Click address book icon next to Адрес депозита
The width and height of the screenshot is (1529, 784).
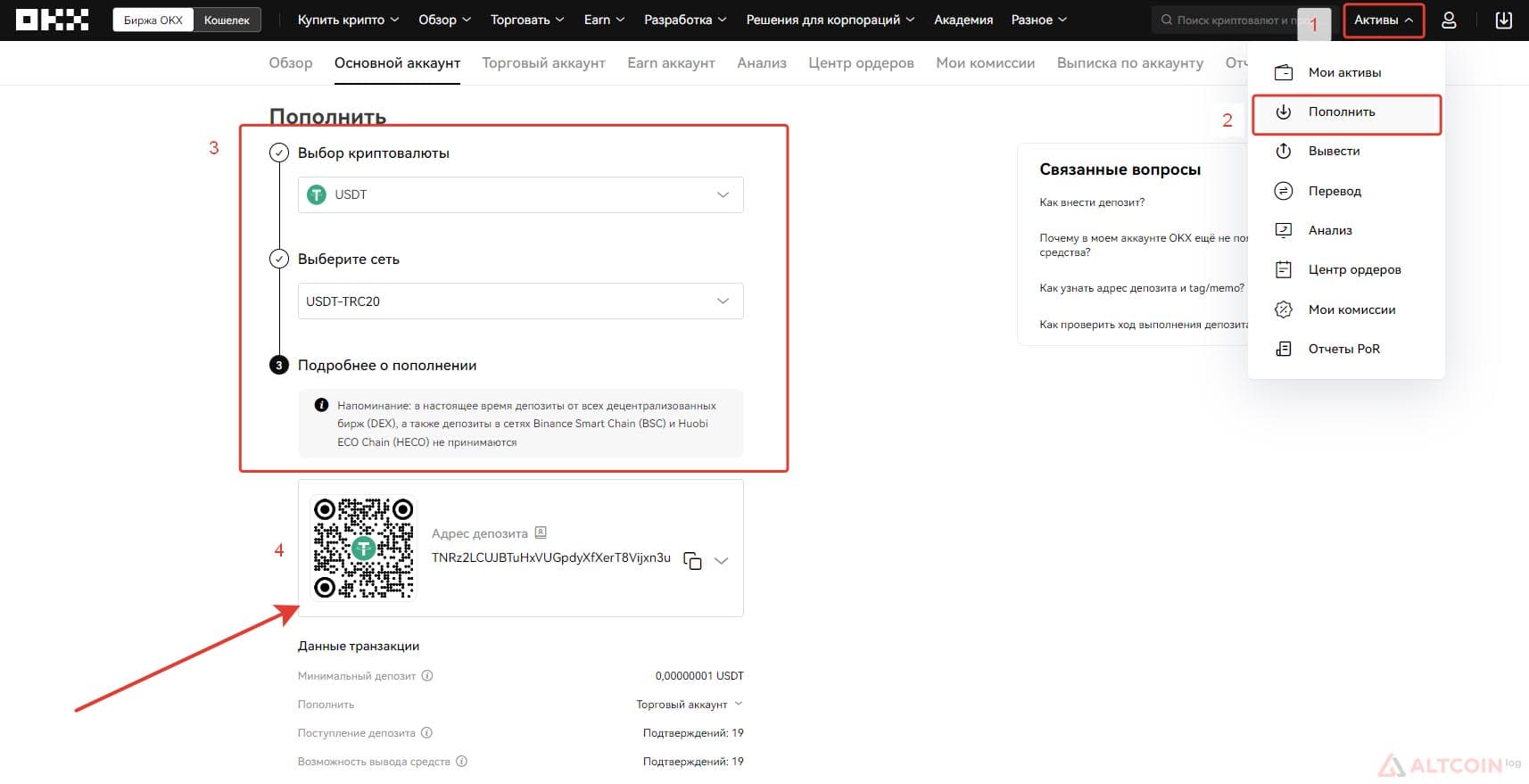pyautogui.click(x=541, y=532)
